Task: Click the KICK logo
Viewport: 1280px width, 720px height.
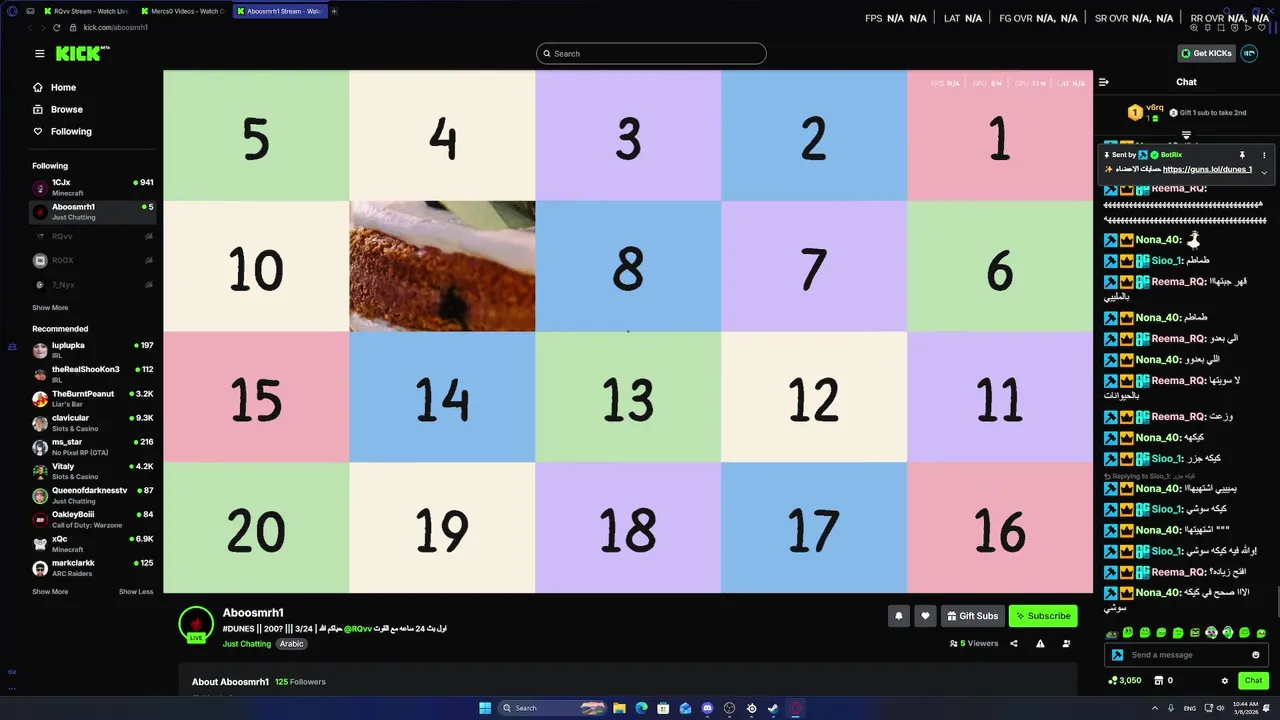Action: [82, 54]
